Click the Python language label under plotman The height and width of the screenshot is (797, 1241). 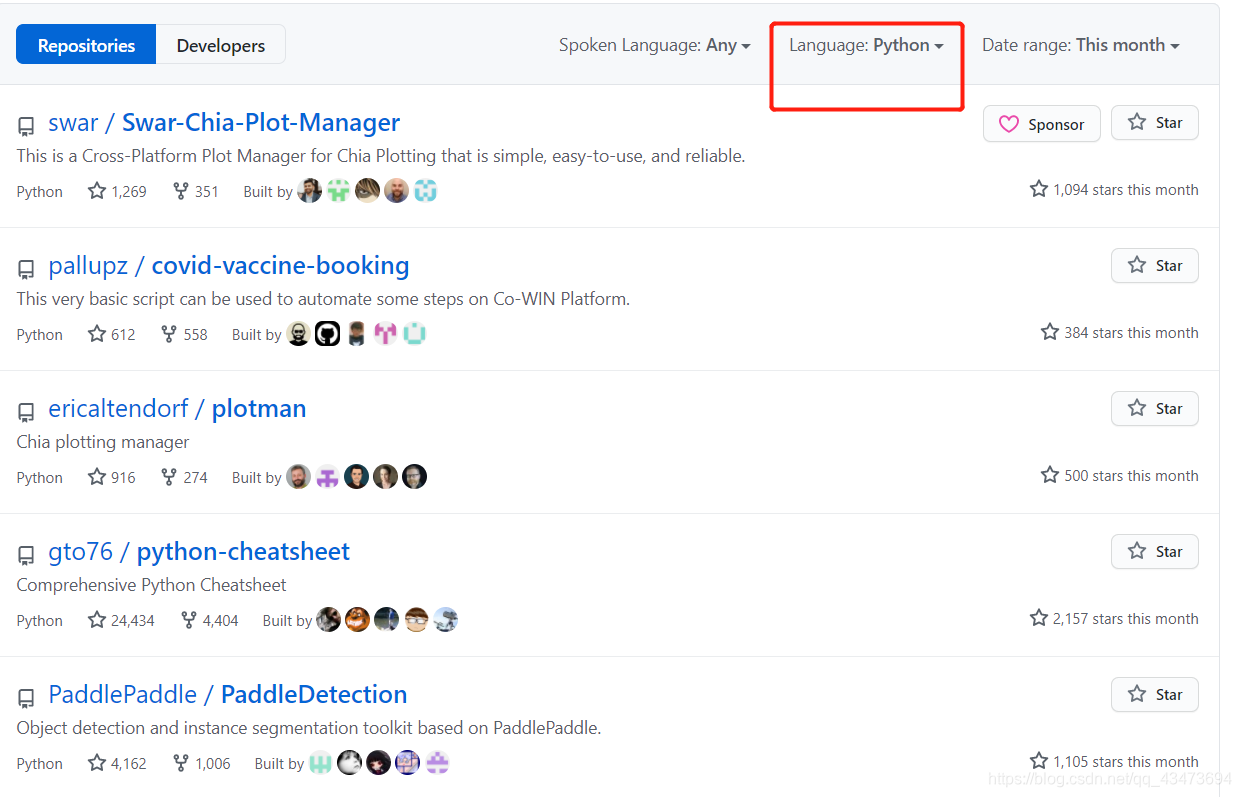pos(39,478)
